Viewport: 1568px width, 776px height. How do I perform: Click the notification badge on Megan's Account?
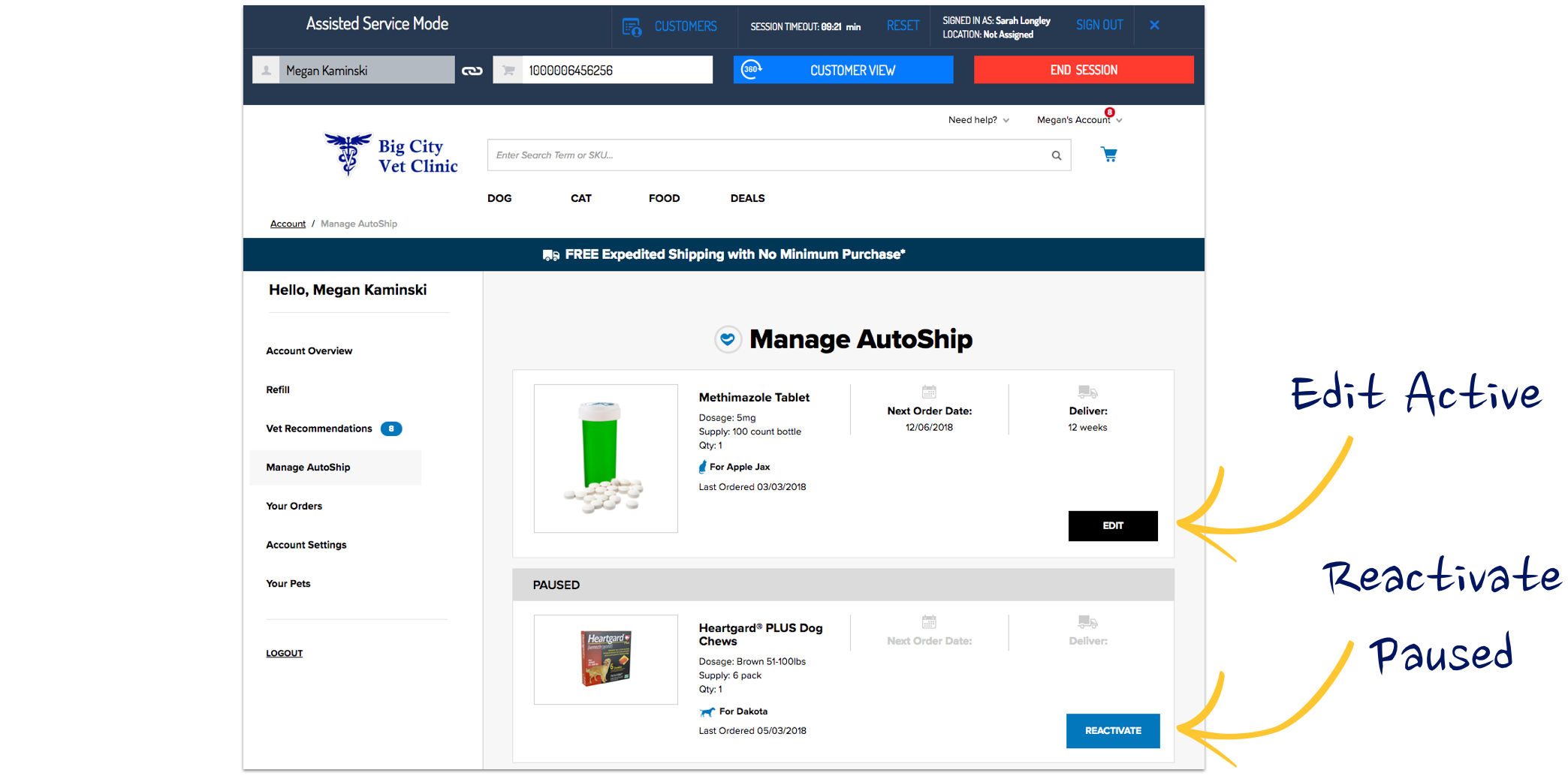[x=1109, y=113]
